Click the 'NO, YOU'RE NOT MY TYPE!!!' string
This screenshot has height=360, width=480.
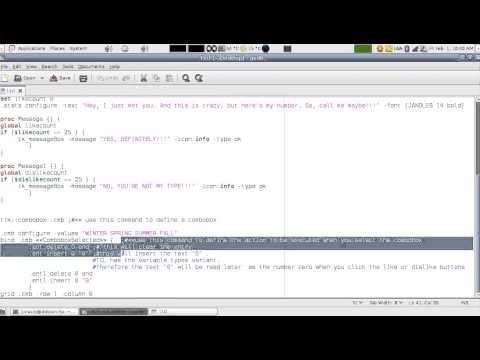pos(147,186)
